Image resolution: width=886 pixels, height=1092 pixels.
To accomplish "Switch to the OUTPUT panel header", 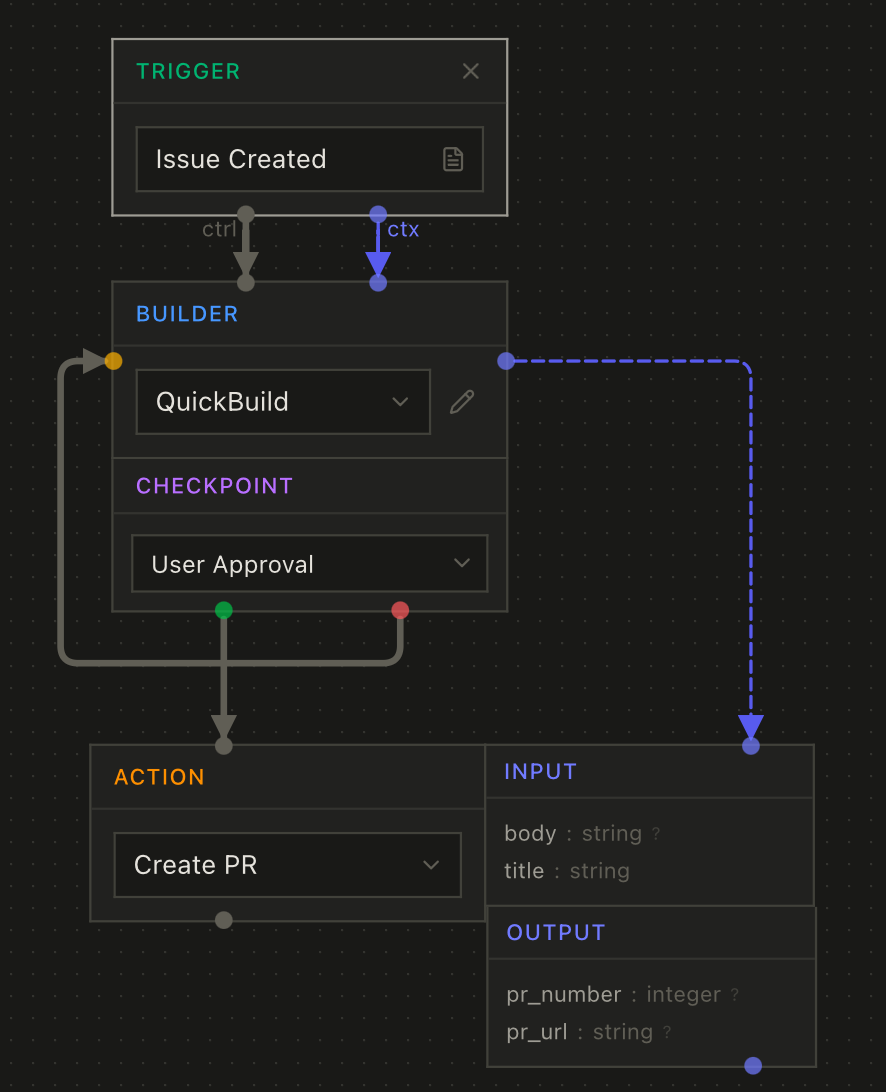I will 555,932.
